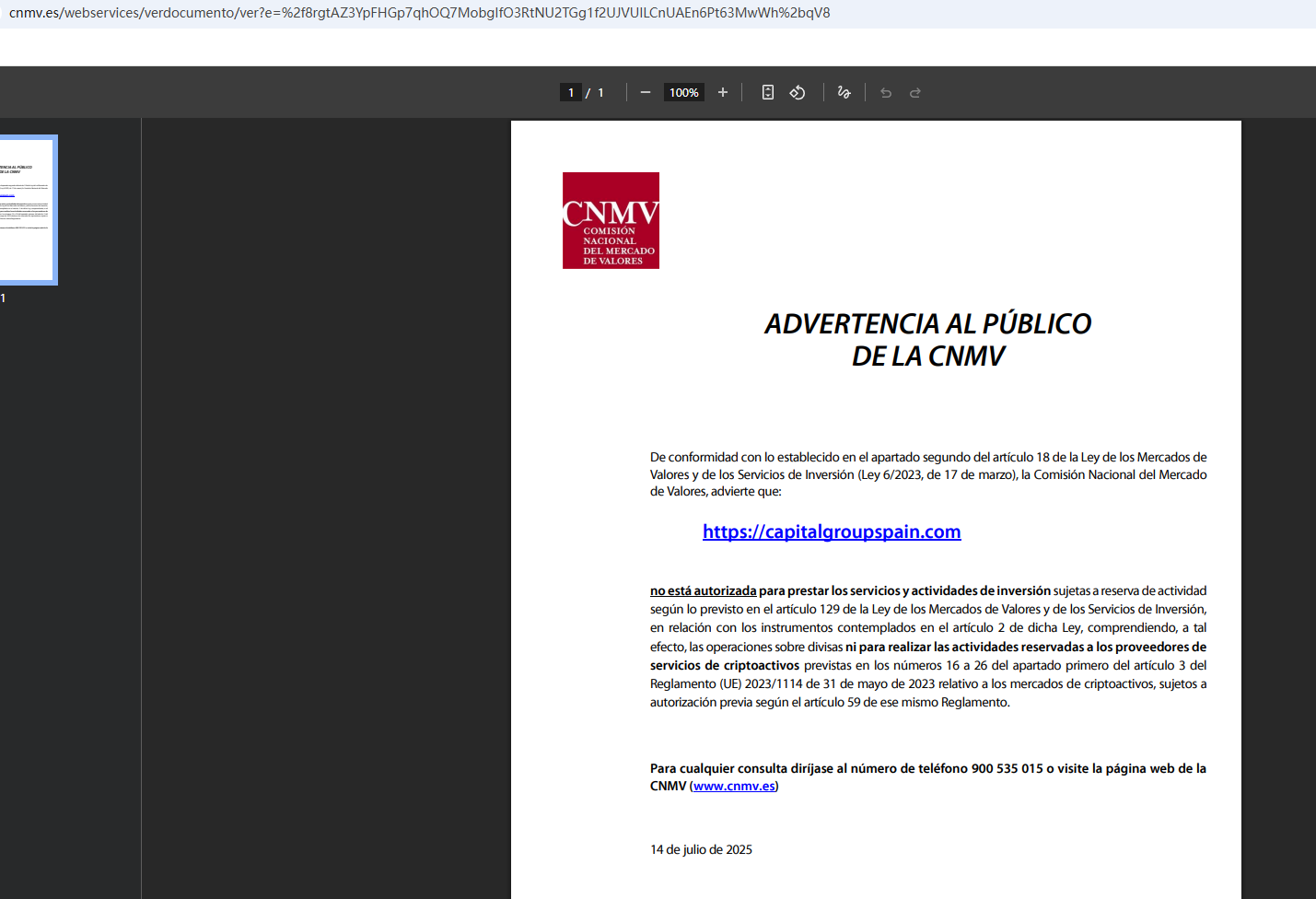Viewport: 1316px width, 899px height.
Task: Click the redo arrow in PDF toolbar
Action: coord(915,92)
